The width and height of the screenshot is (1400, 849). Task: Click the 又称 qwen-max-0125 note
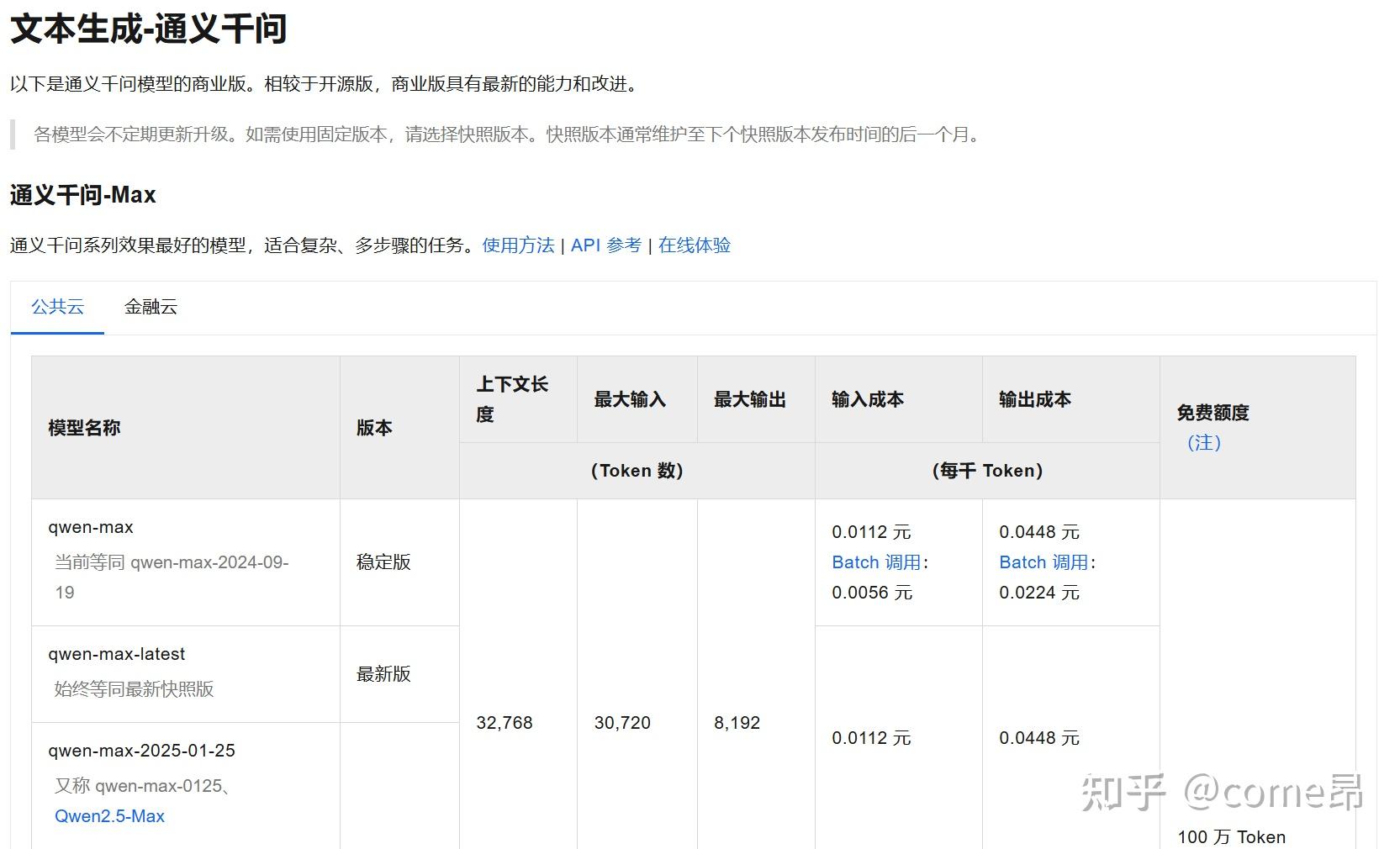pos(143,786)
